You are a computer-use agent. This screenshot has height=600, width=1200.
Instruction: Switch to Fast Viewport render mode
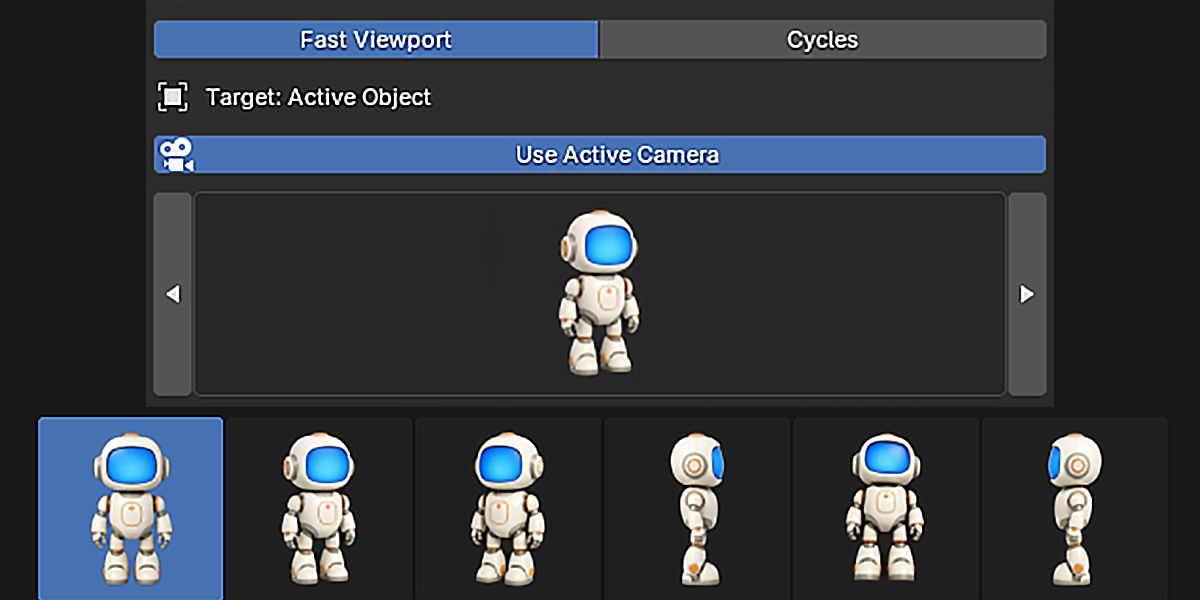376,40
